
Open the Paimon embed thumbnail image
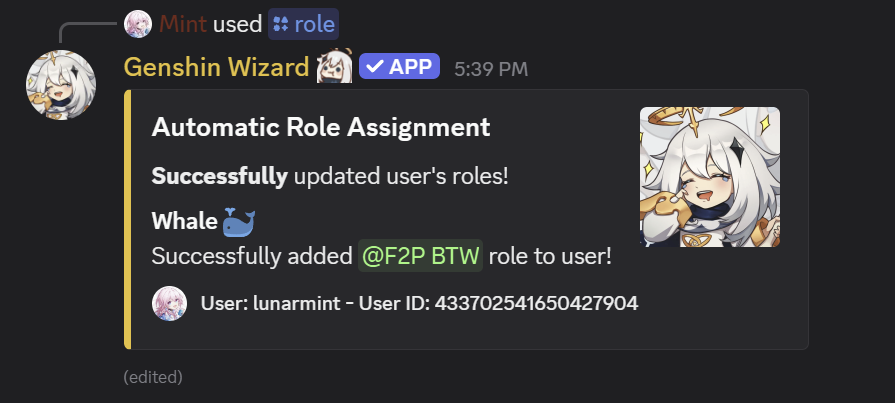709,177
